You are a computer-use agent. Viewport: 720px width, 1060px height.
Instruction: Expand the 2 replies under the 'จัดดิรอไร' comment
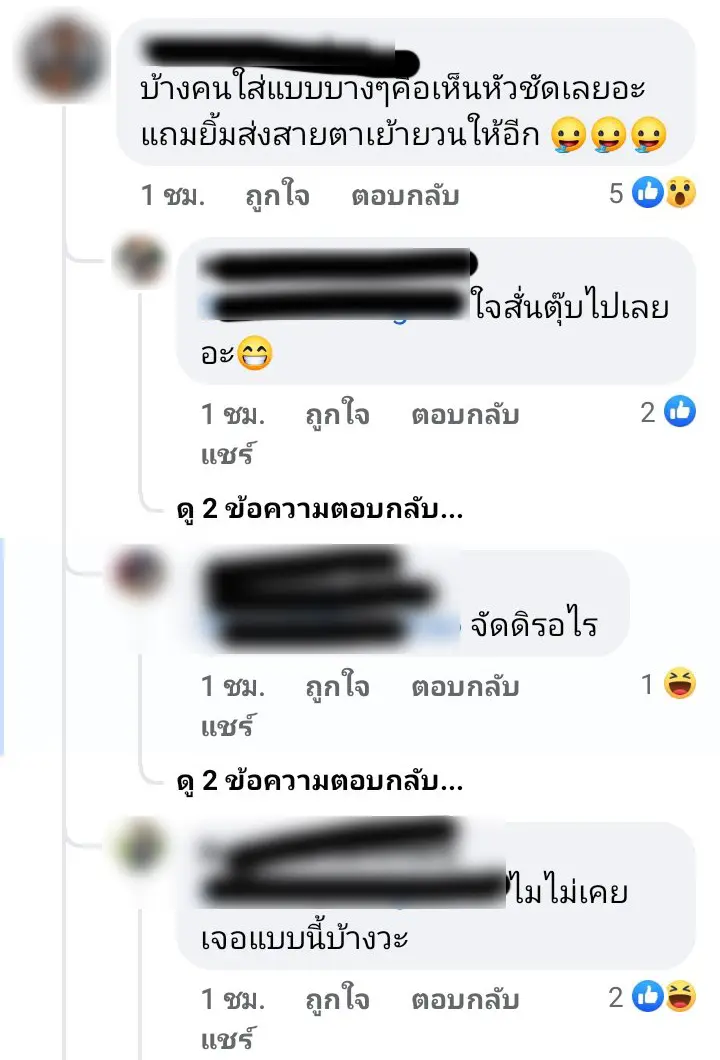[320, 781]
